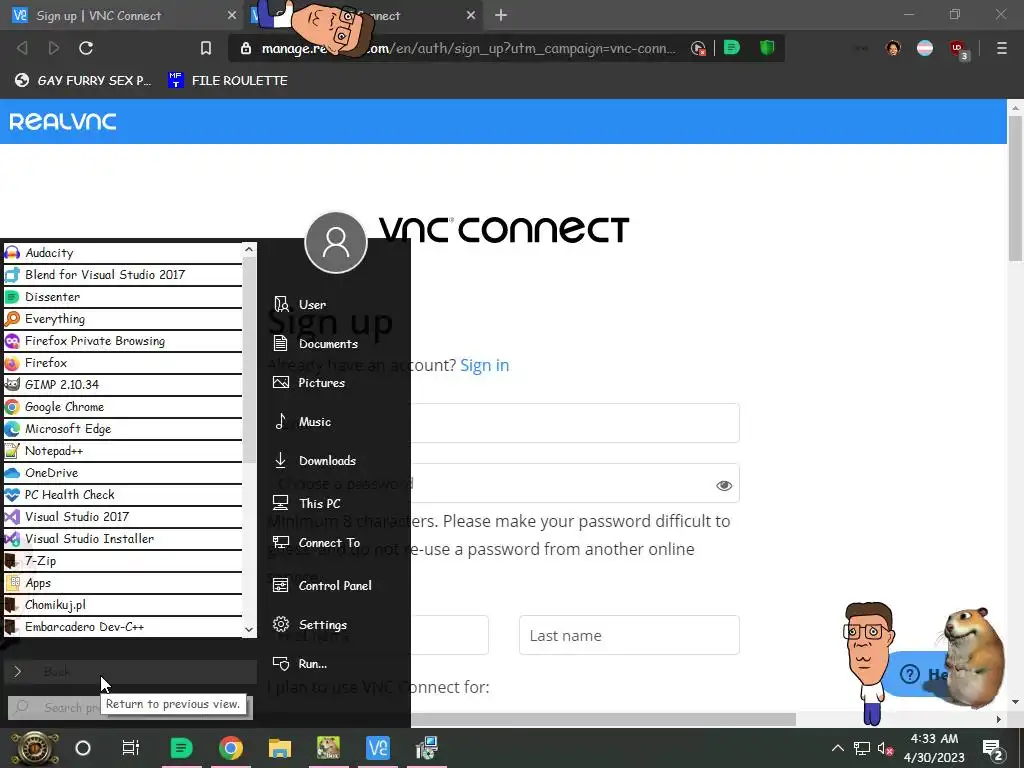Show hidden system tray icons
1024x768 pixels.
(x=837, y=748)
